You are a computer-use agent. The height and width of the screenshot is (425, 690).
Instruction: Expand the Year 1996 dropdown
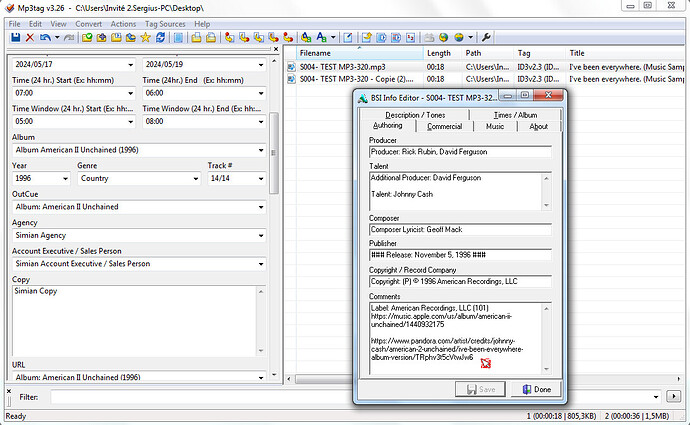click(x=66, y=179)
